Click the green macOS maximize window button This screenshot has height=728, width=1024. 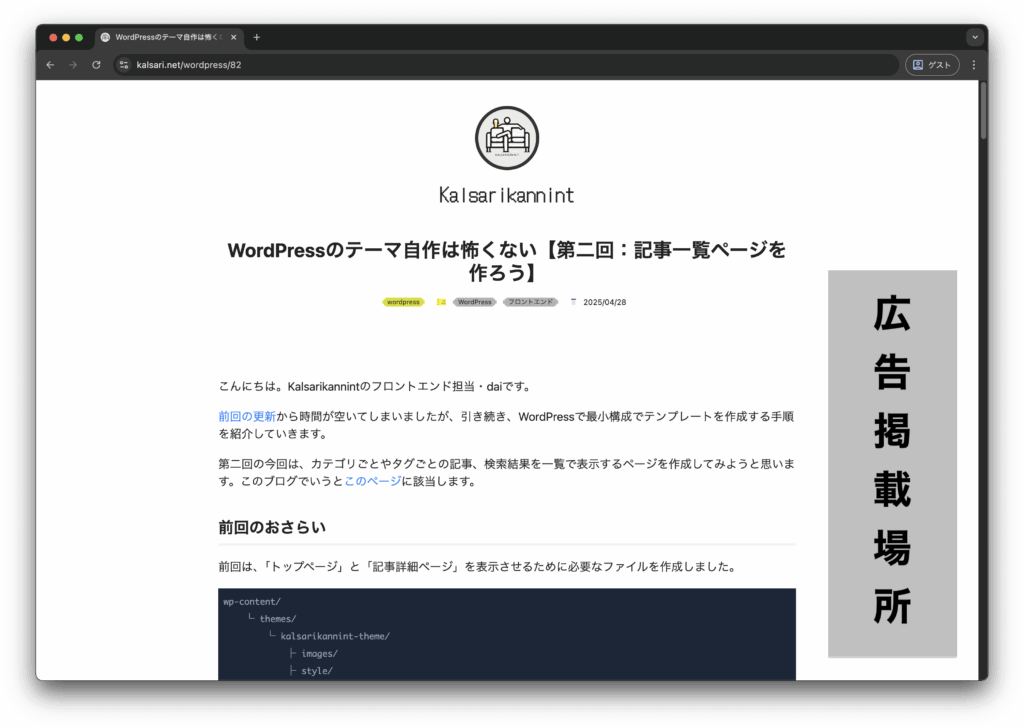point(79,37)
